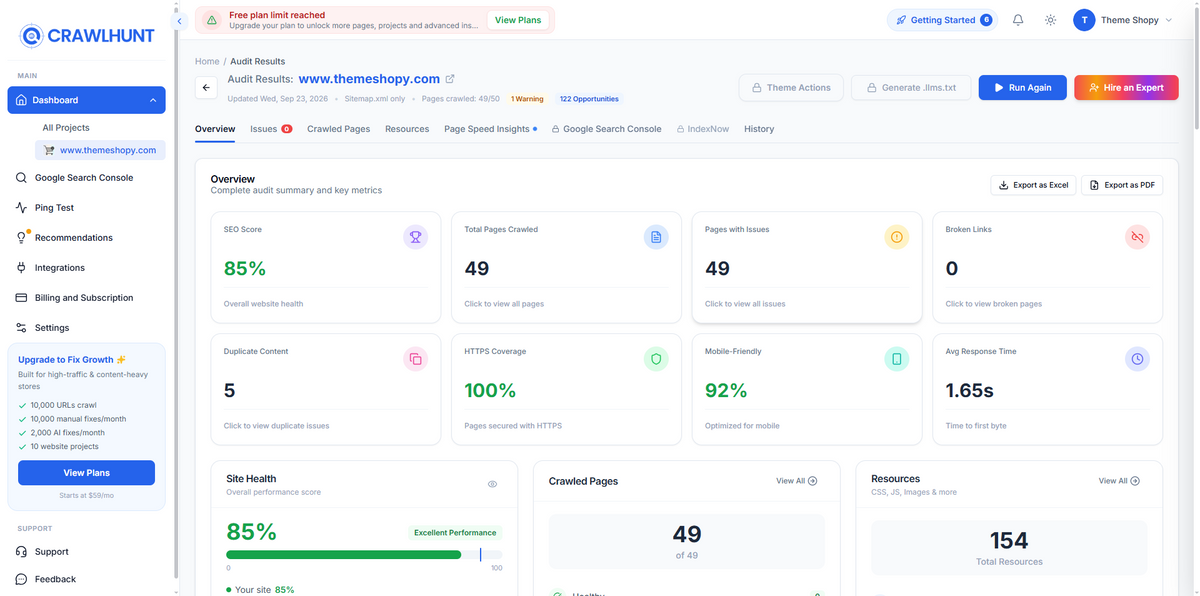1200x596 pixels.
Task: Click the 122 Opportunities badge
Action: (x=589, y=99)
